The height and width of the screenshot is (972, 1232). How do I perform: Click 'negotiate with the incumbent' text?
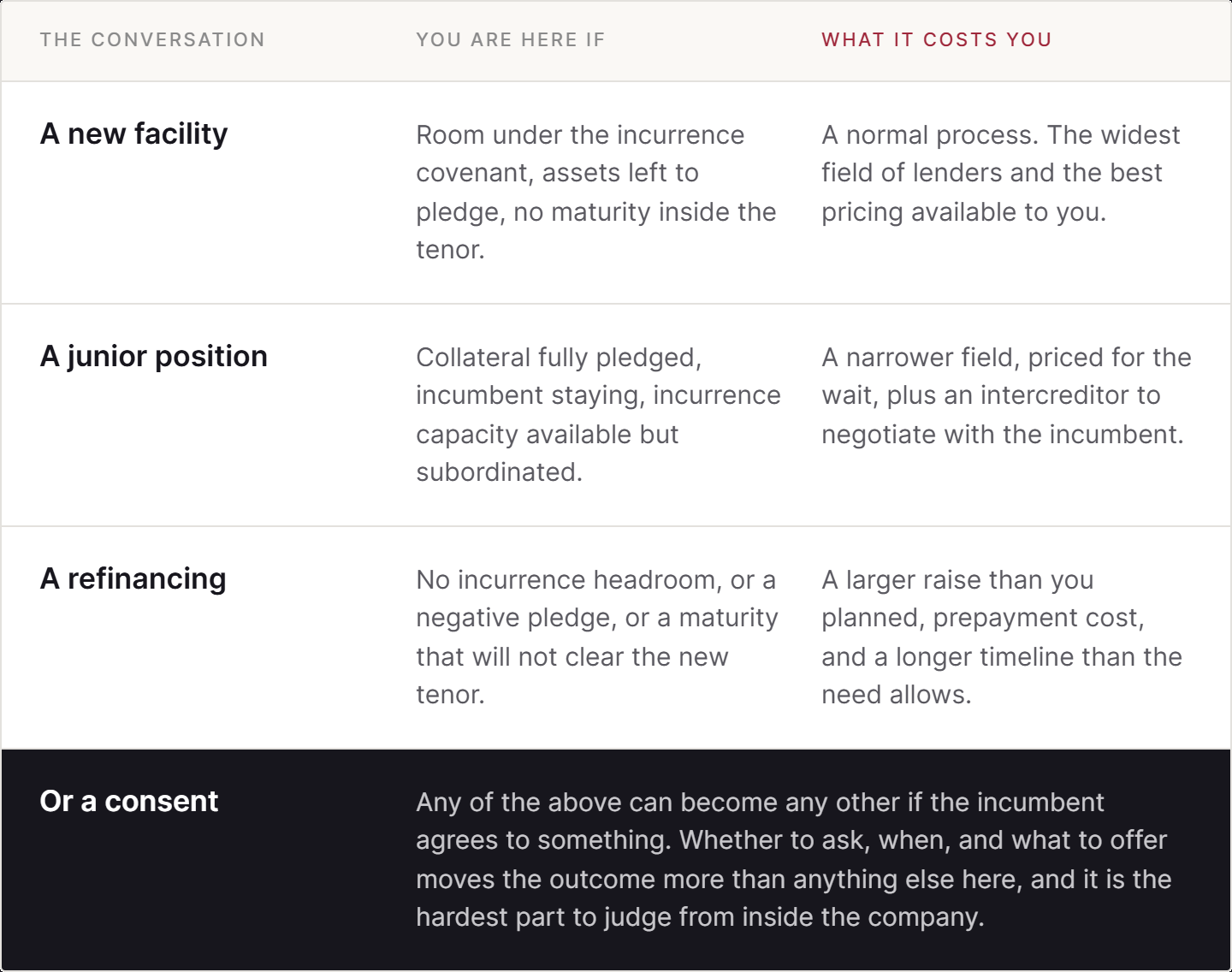tap(1003, 435)
